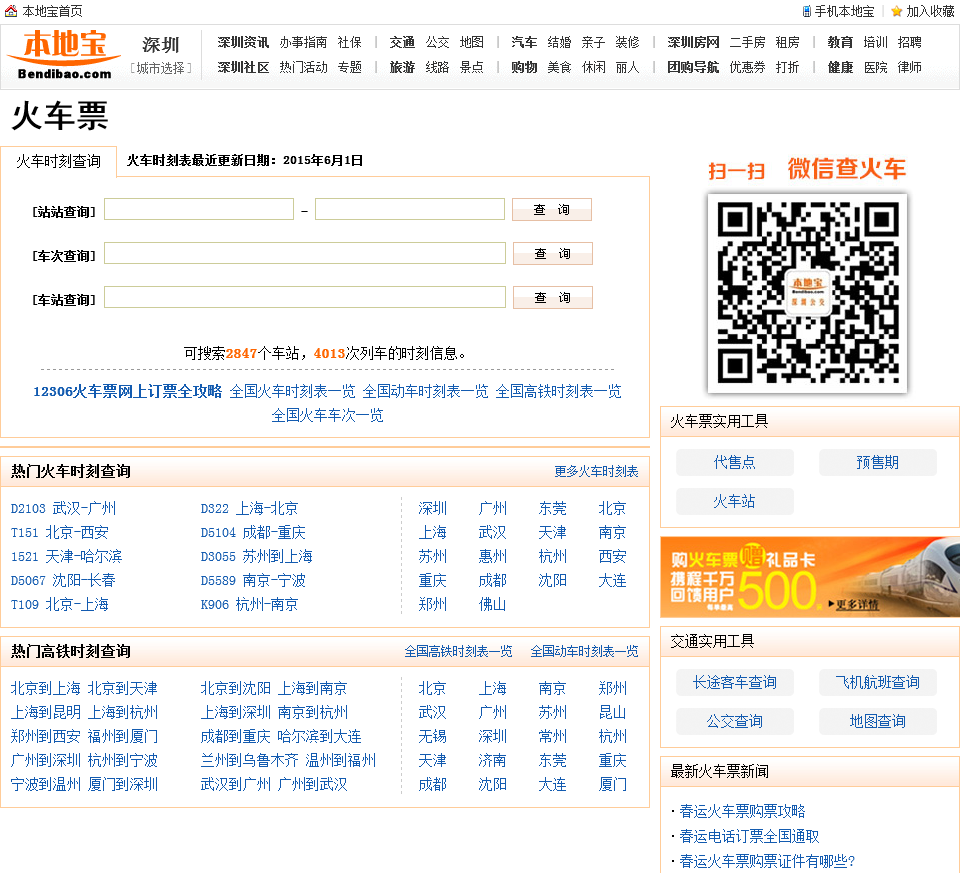Click 预售期 tool button
Screen dimensions: 960x873
click(x=877, y=462)
